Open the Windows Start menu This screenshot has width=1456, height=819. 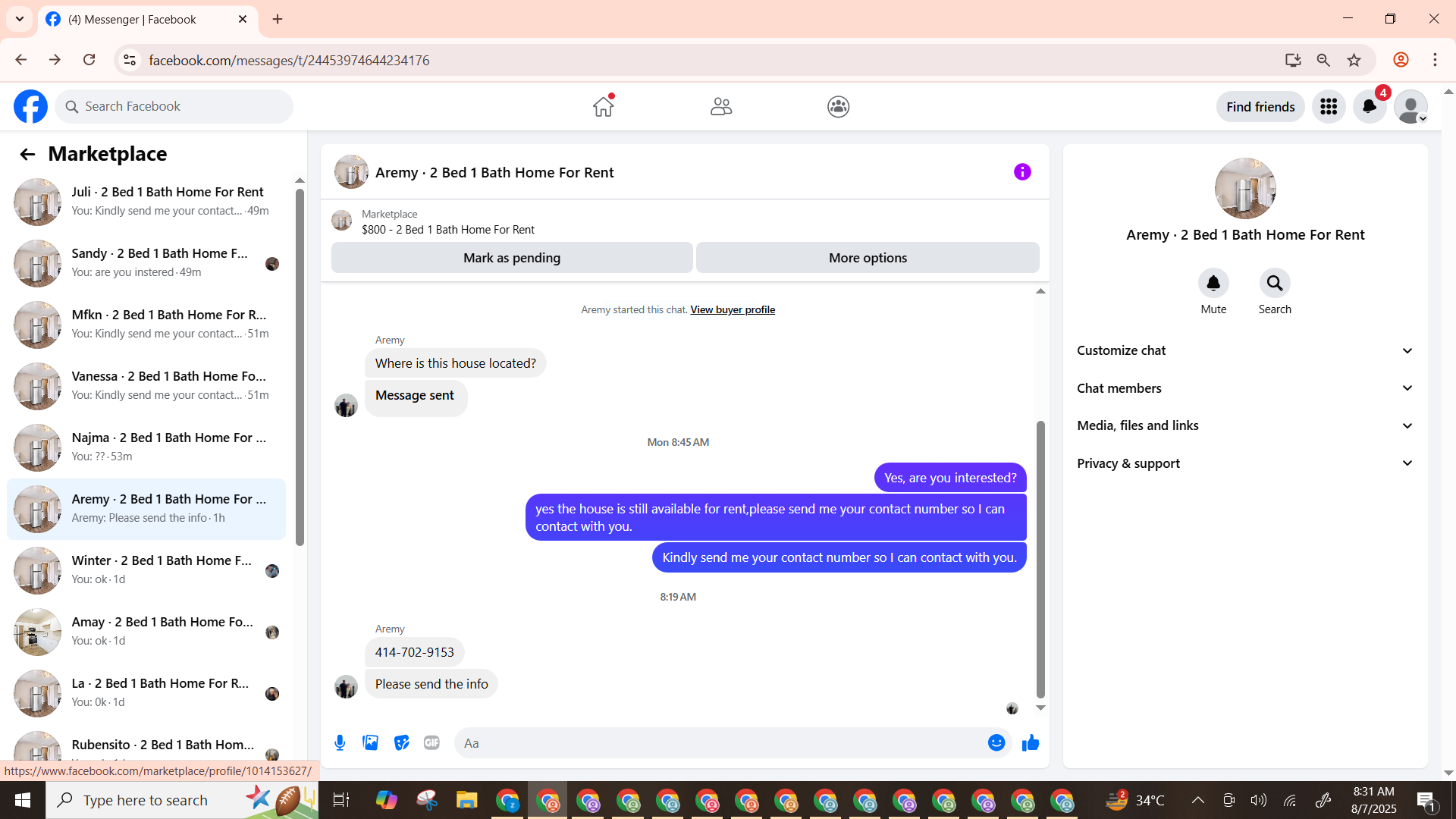[x=23, y=800]
